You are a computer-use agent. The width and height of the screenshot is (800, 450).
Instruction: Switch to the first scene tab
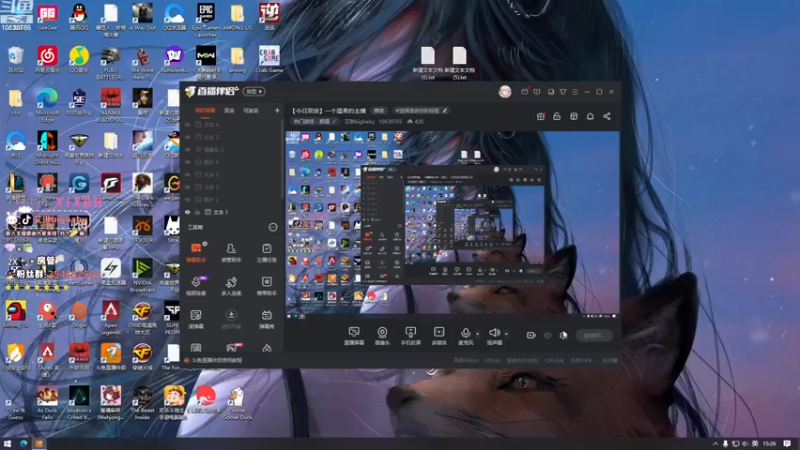click(205, 111)
